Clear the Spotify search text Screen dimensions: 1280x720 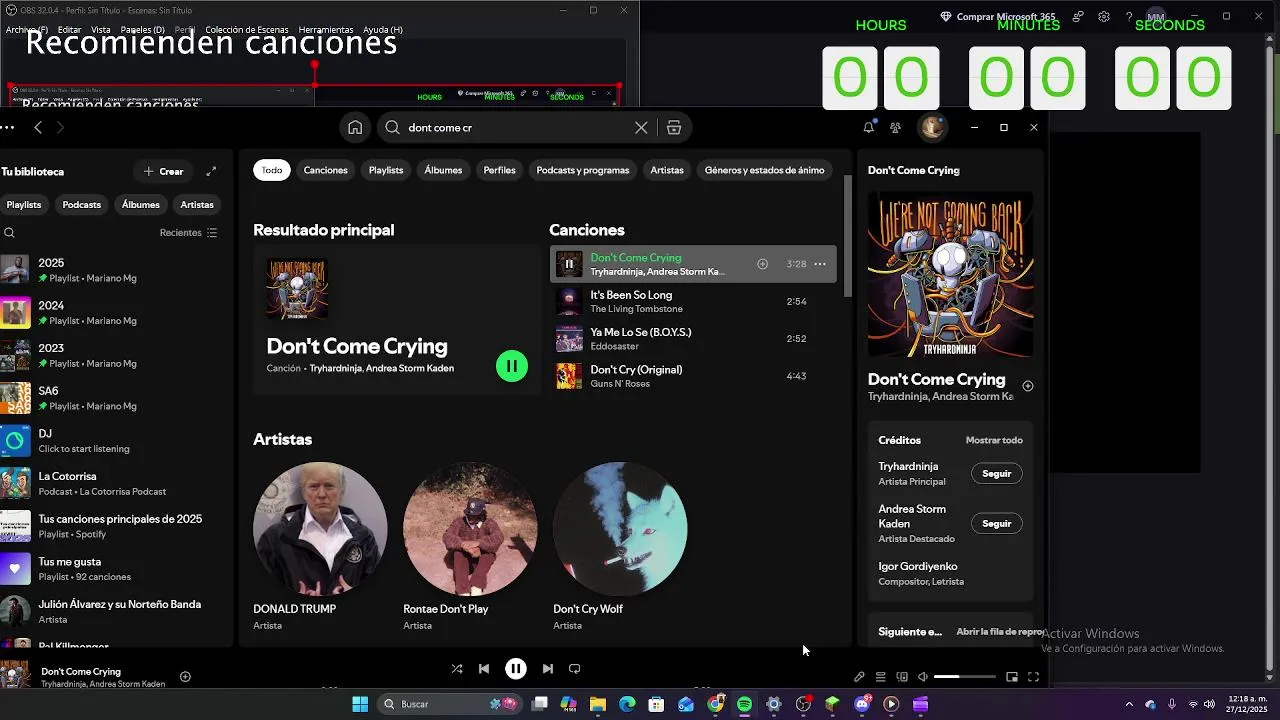point(641,128)
